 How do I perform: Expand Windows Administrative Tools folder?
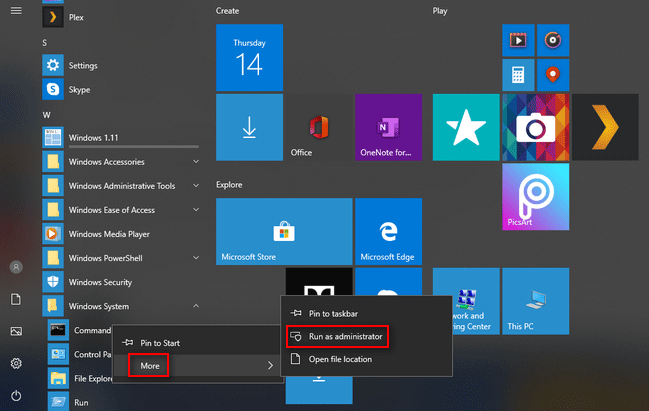196,186
